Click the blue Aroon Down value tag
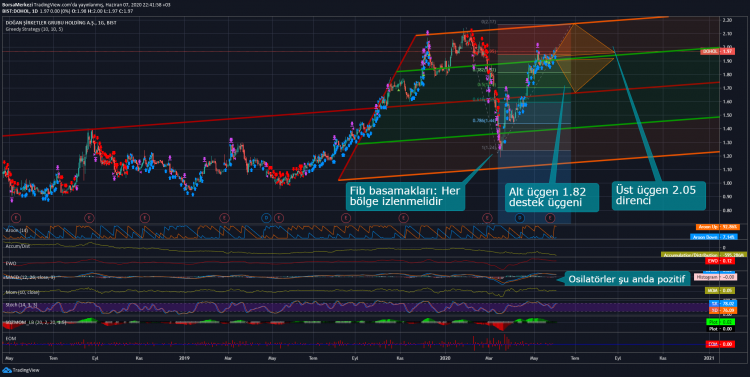The height and width of the screenshot is (377, 750). [714, 237]
